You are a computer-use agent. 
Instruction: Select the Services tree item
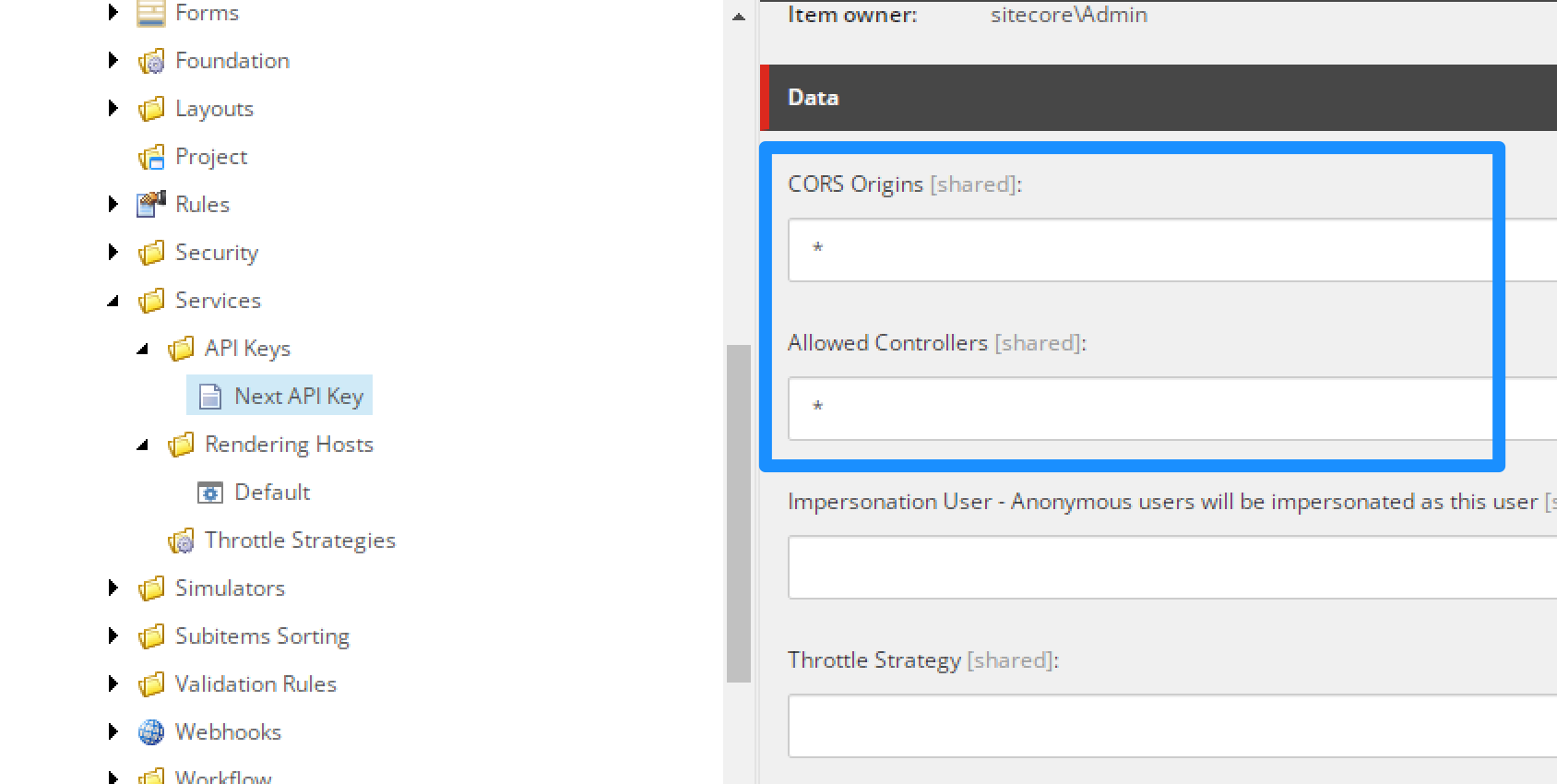tap(218, 301)
